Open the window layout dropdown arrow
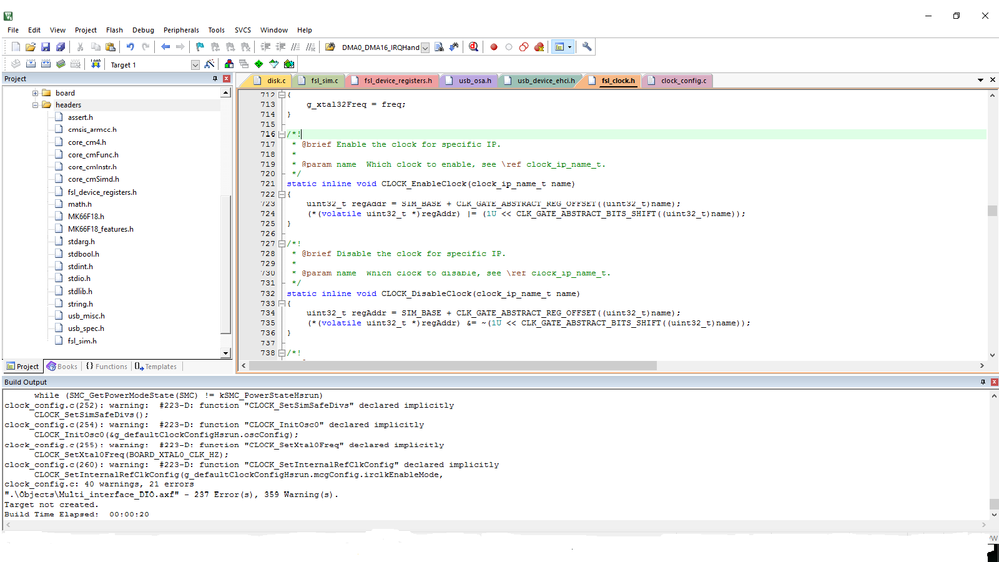Screen dimensions: 999x562 570,47
